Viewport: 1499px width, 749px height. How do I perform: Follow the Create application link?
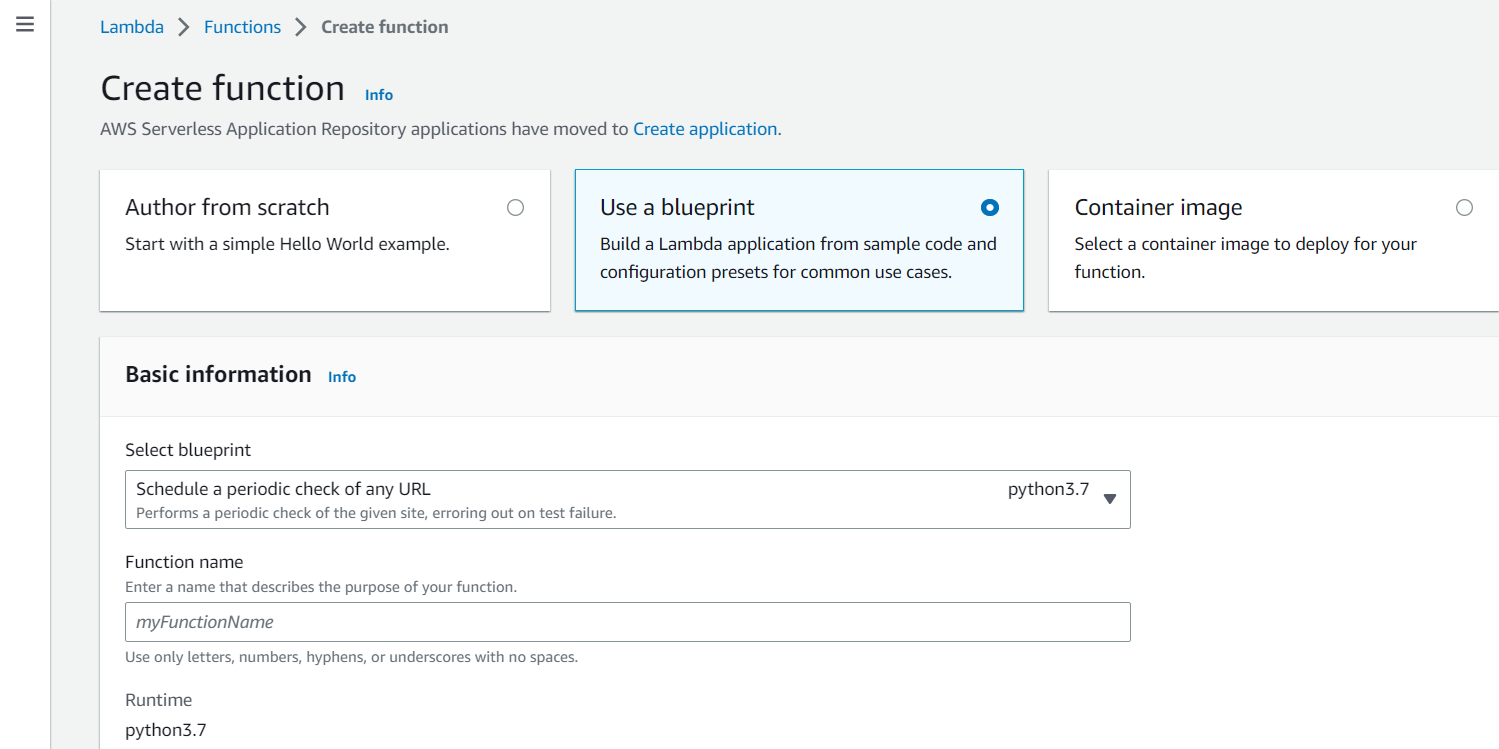point(705,129)
